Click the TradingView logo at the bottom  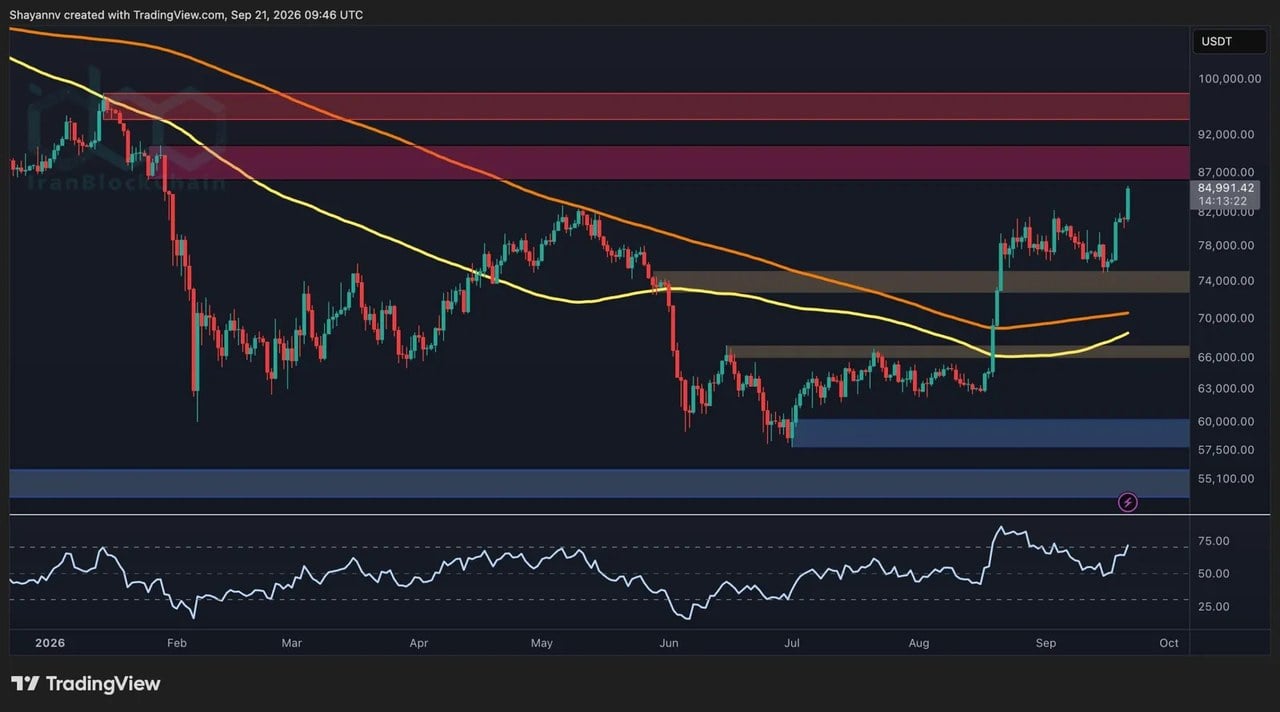pos(86,684)
